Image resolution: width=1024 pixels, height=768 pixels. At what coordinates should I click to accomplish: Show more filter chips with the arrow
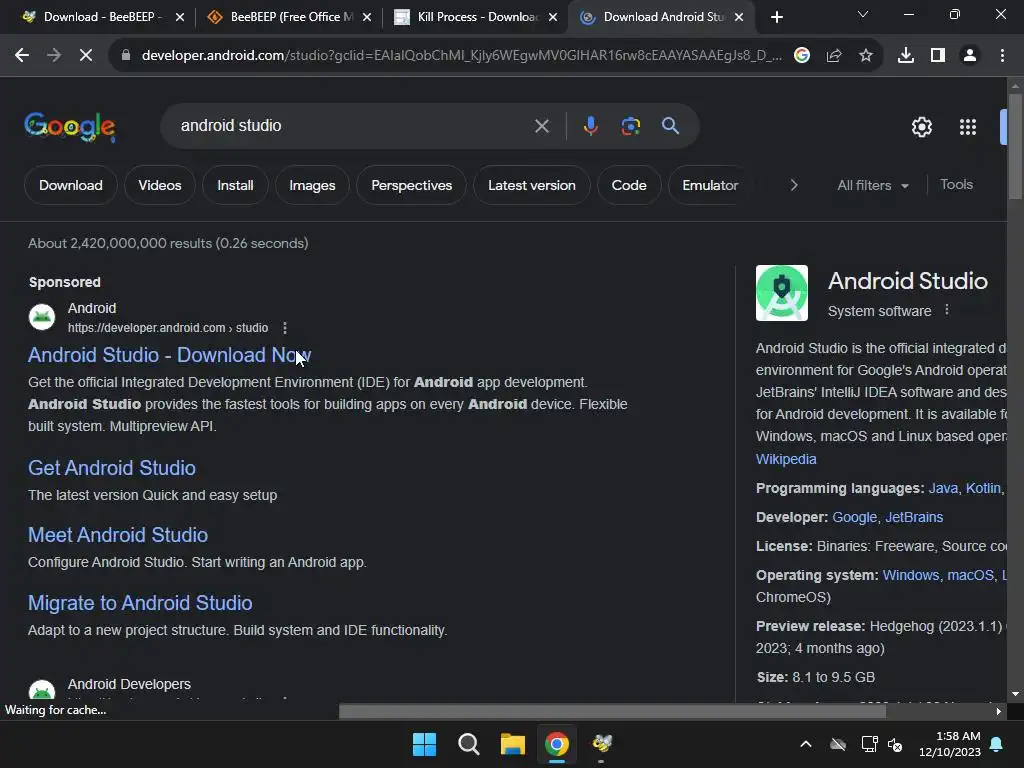click(x=793, y=185)
